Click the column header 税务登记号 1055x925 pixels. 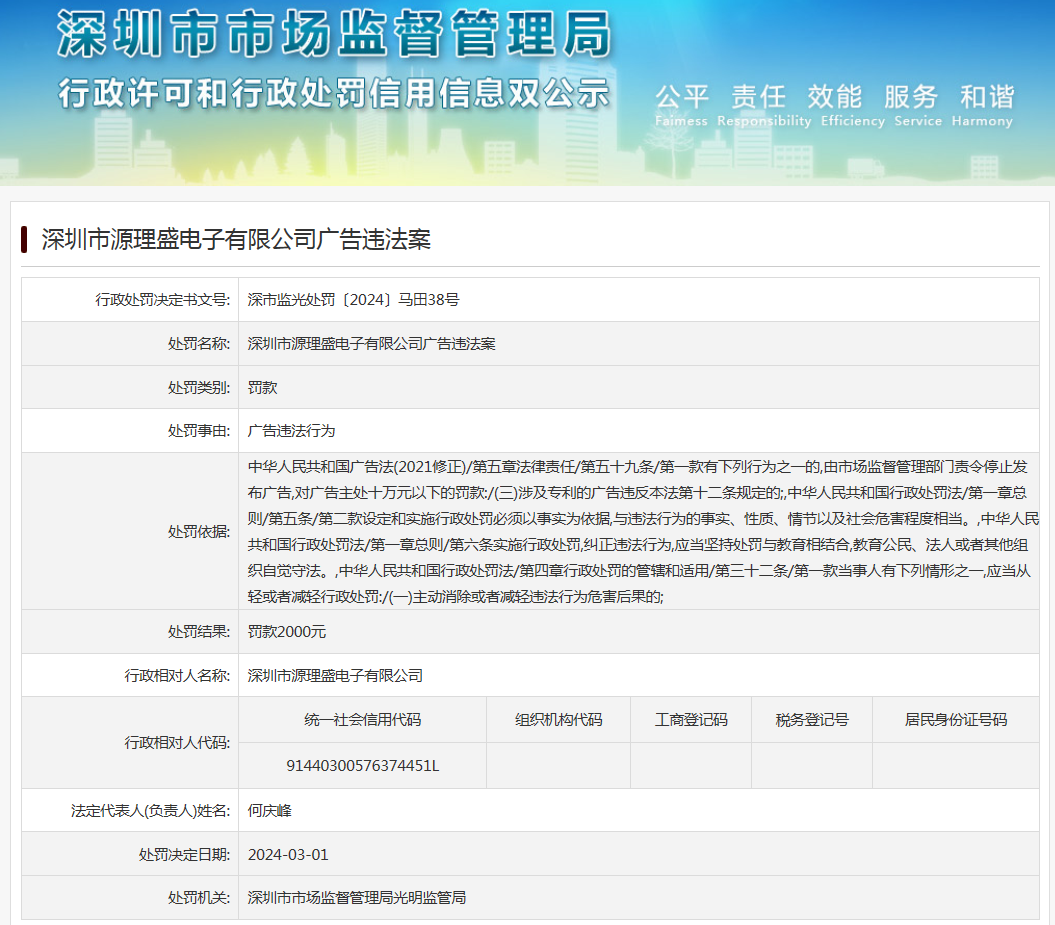[x=812, y=720]
